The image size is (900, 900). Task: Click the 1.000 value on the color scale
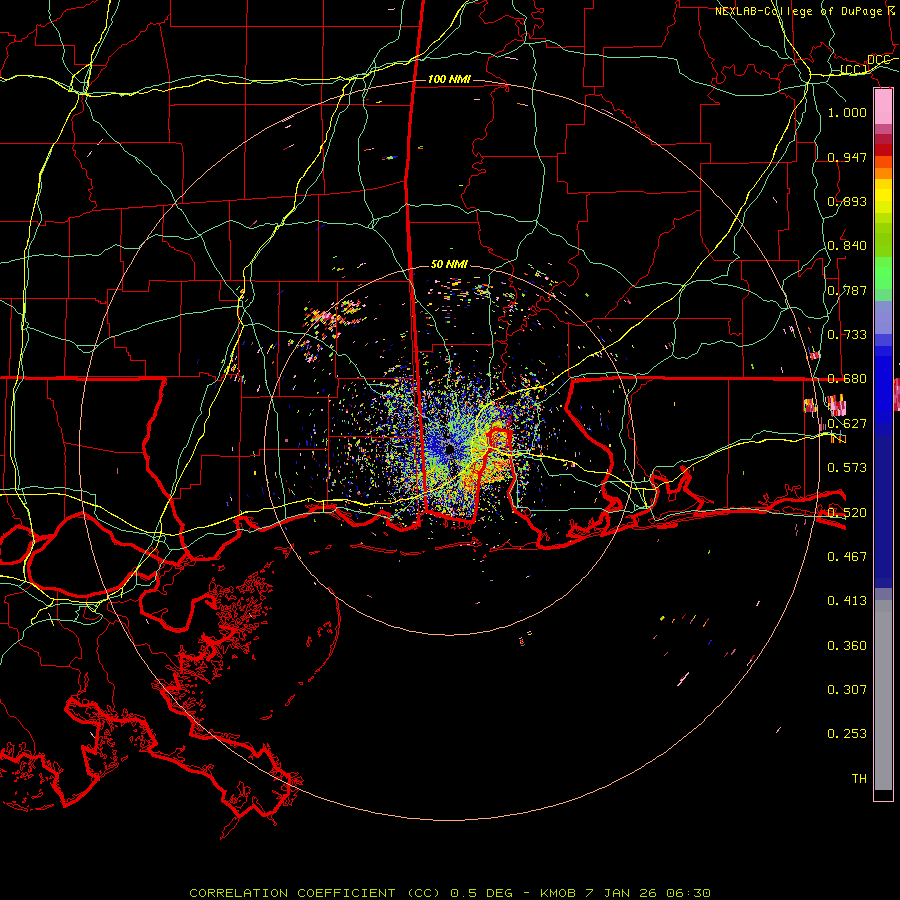tap(847, 112)
